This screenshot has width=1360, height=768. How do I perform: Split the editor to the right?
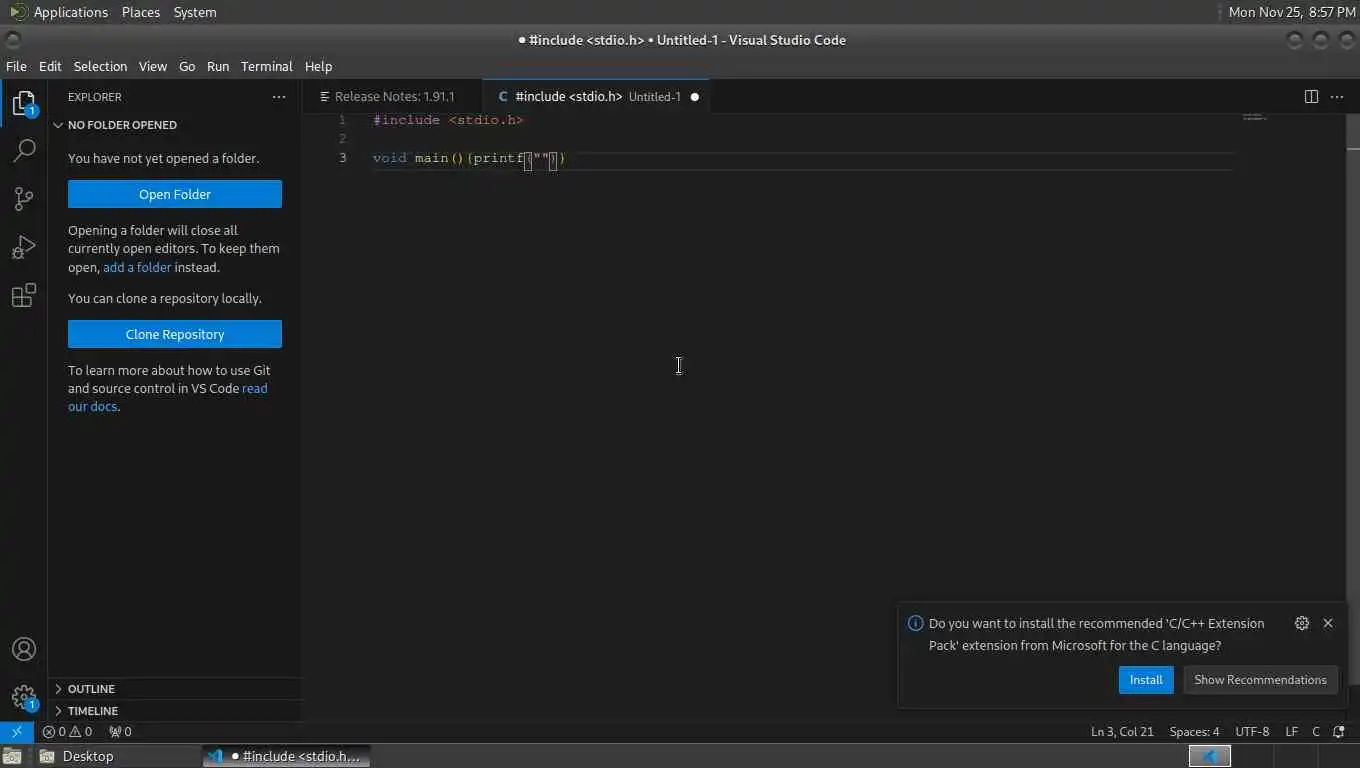point(1311,97)
